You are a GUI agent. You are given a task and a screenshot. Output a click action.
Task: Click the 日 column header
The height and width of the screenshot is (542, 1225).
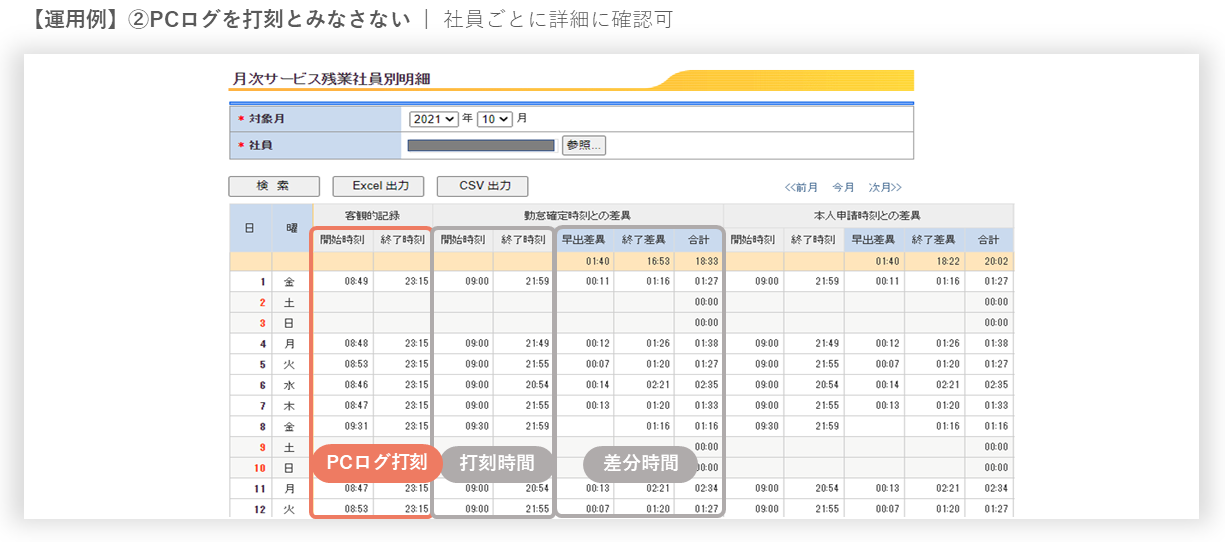(250, 228)
